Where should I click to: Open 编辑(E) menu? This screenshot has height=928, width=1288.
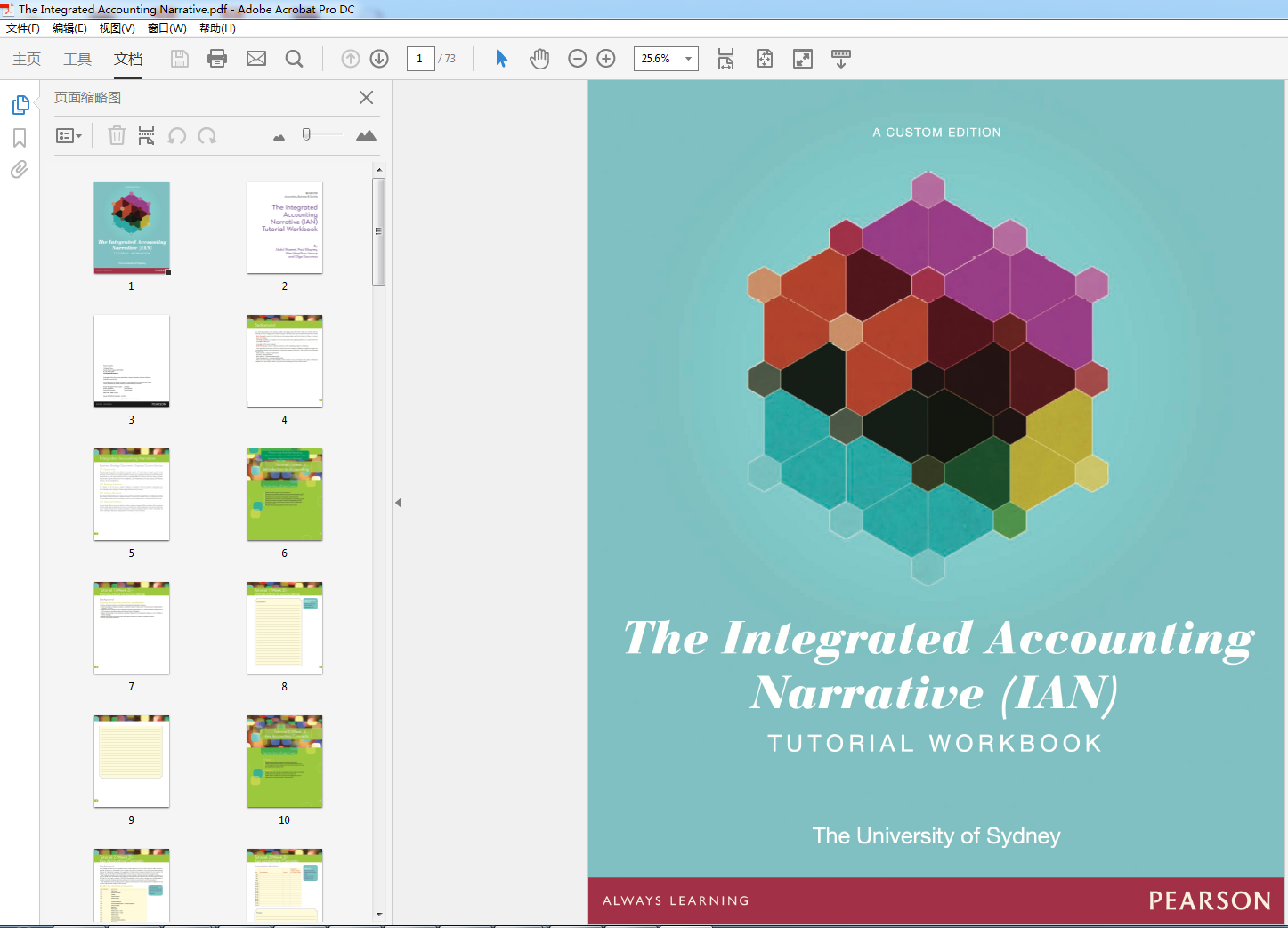coord(69,28)
